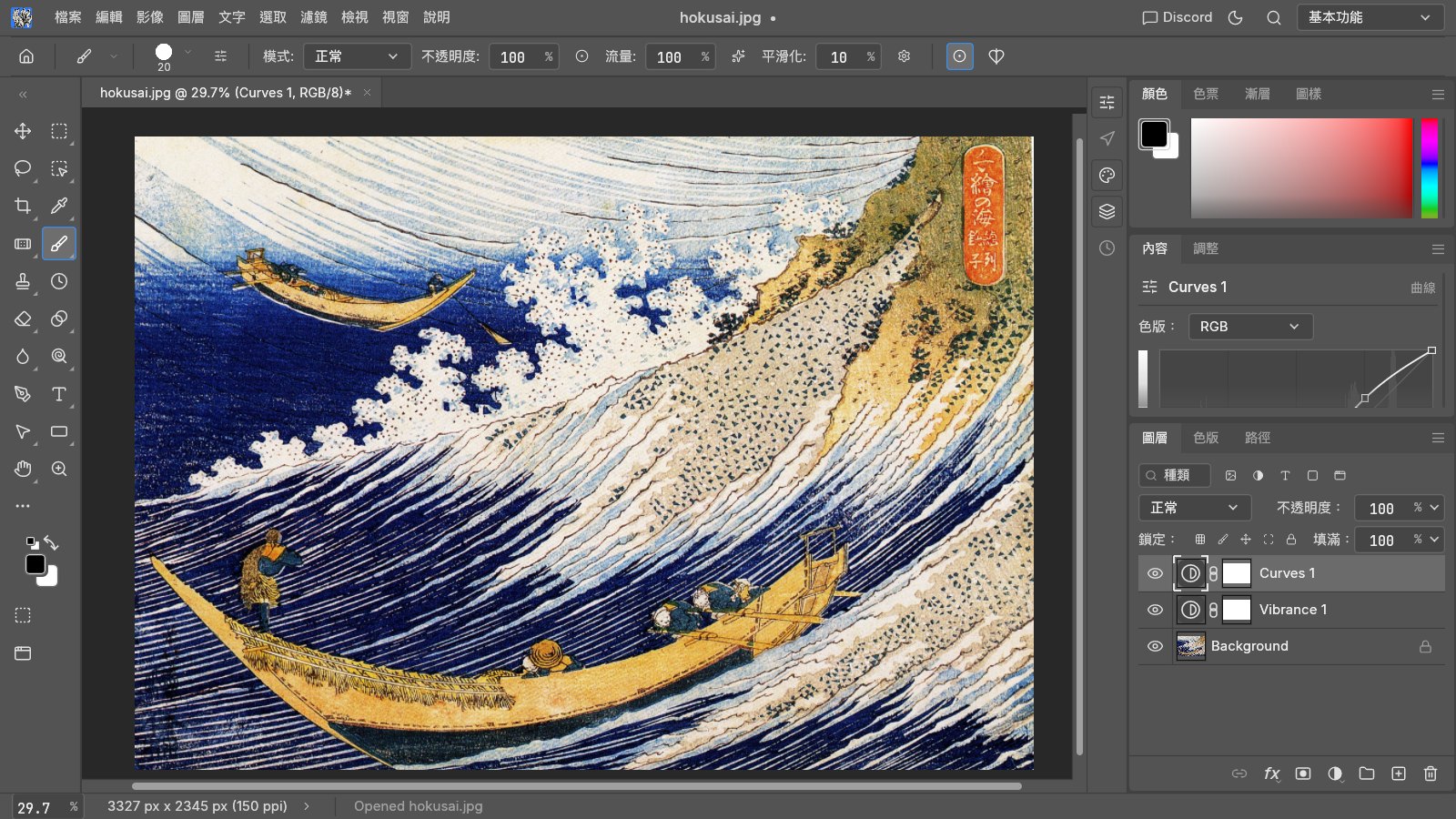Select the Rectangle shape tool
Viewport: 1456px width, 819px height.
click(59, 431)
